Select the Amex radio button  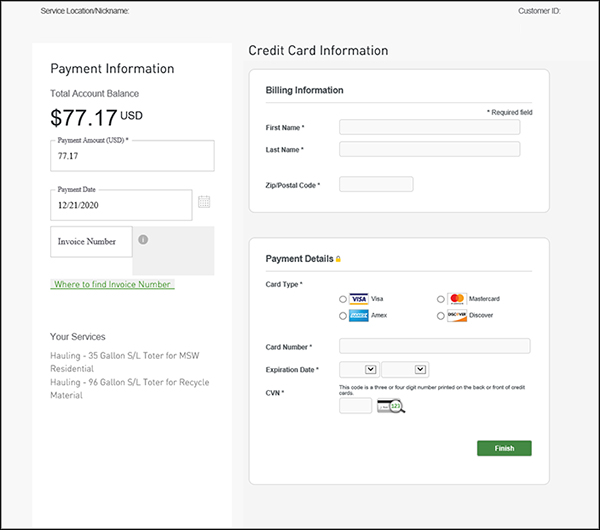344,316
